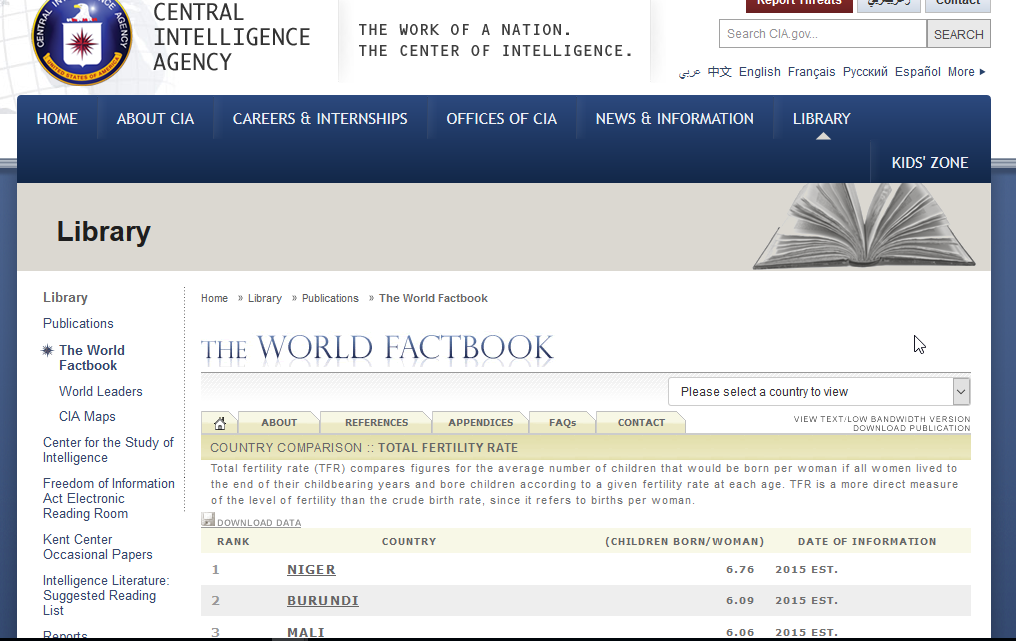This screenshot has width=1016, height=641.
Task: Go to CAREERS & INTERNSHIPS menu
Action: tap(320, 119)
